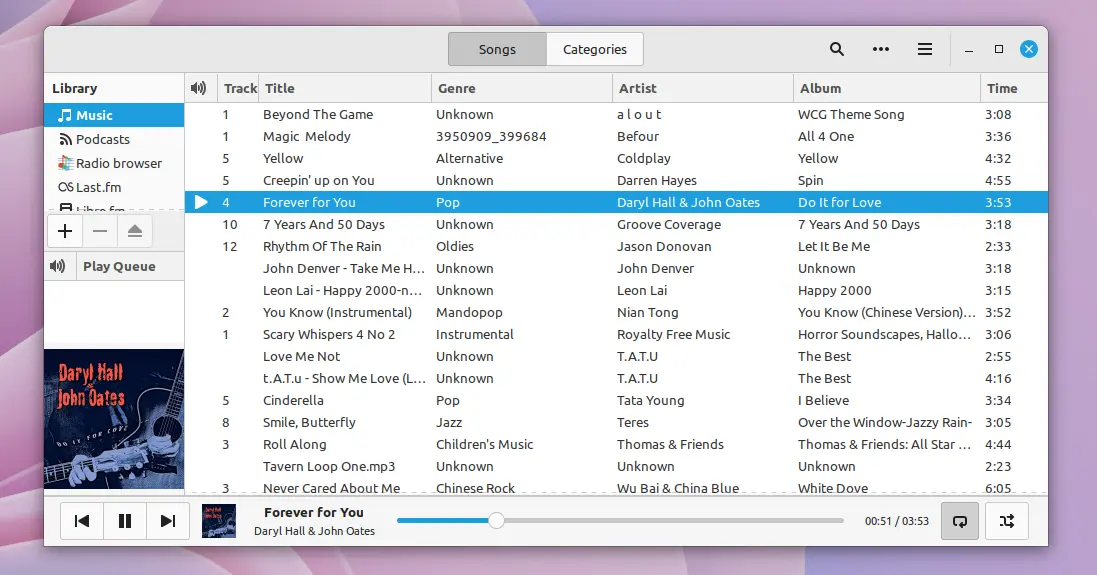1097x575 pixels.
Task: Click the plus add playlist button
Action: (65, 231)
